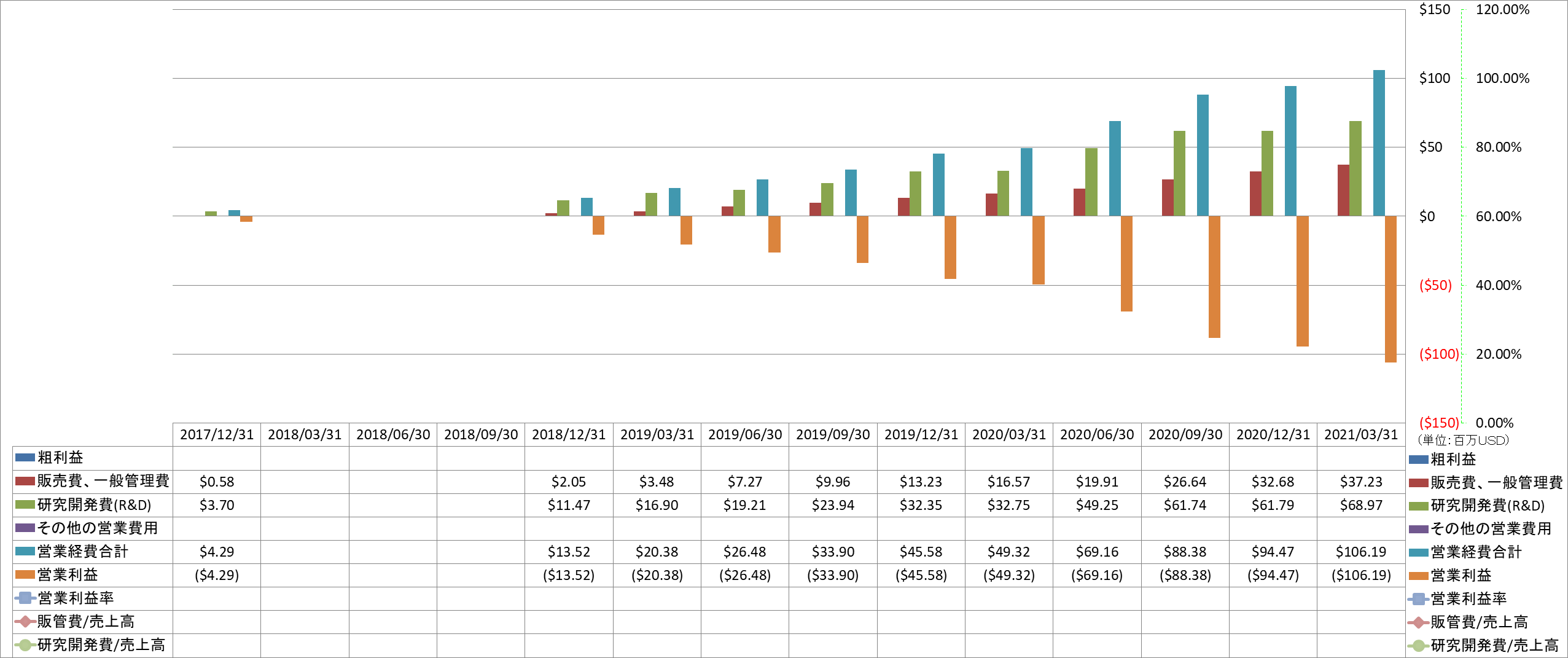Click the $37.23 SG&A value cell

1361,482
